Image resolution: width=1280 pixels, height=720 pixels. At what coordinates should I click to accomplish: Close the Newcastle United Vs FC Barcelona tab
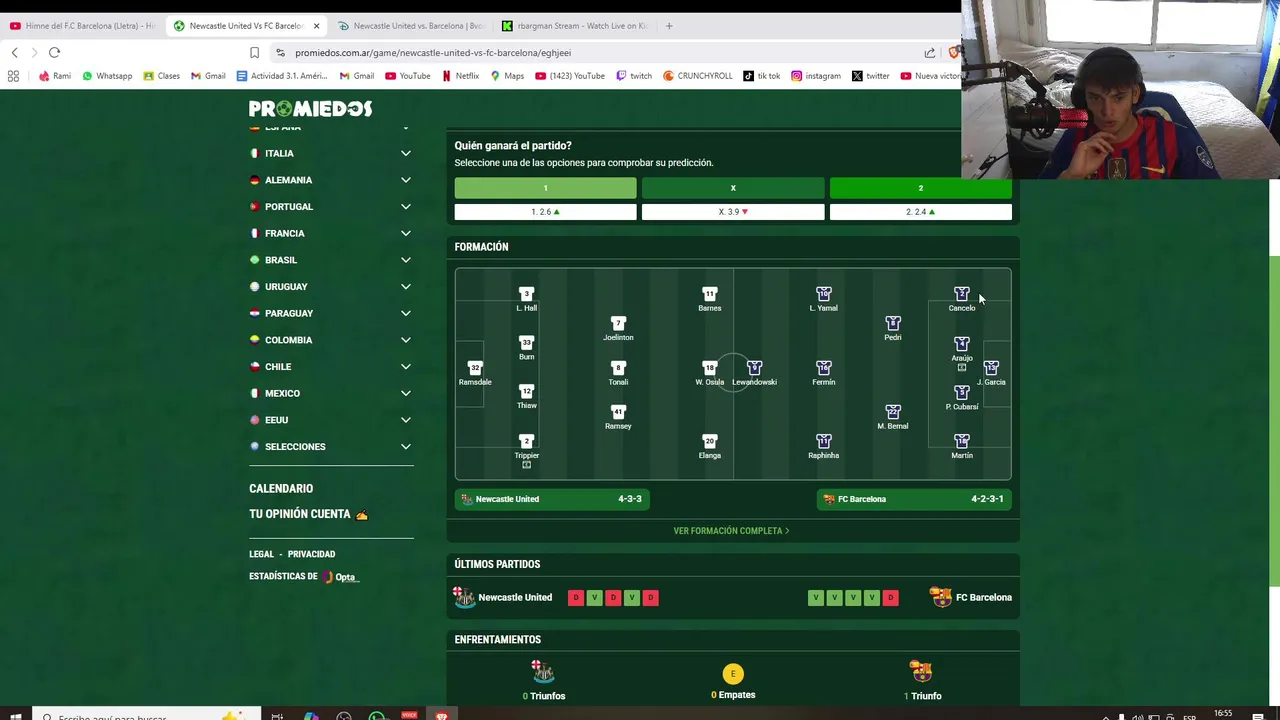pyautogui.click(x=317, y=26)
